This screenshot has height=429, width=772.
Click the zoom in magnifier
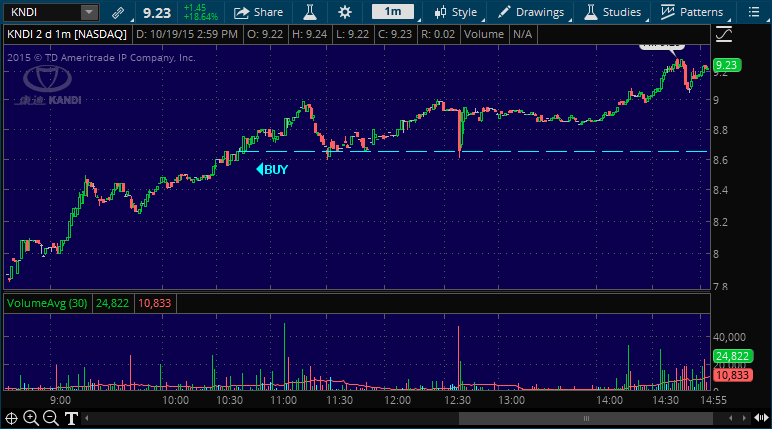pos(31,419)
